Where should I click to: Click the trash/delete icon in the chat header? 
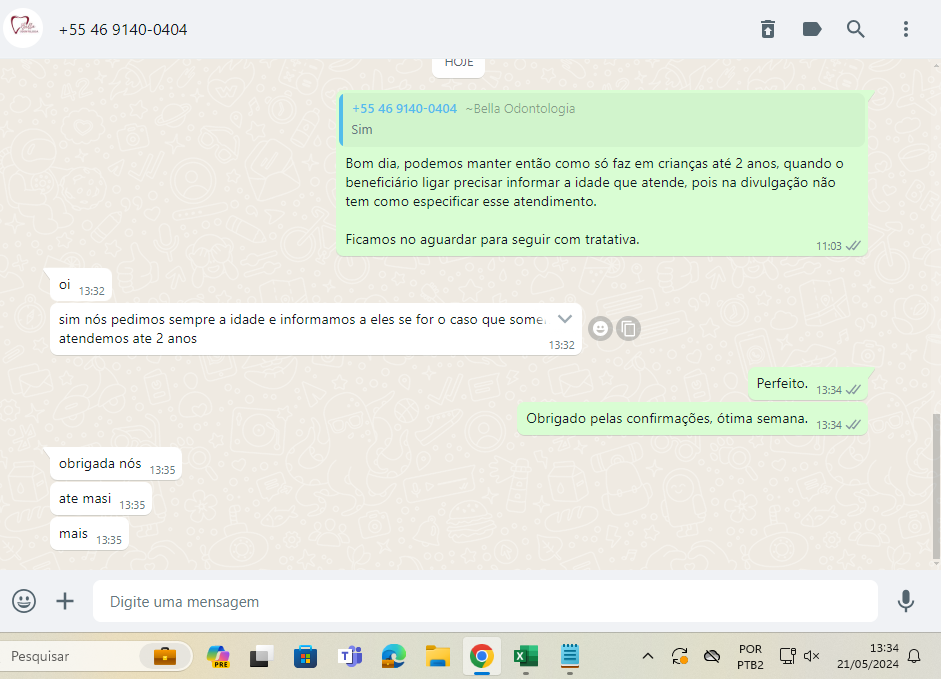(x=768, y=29)
